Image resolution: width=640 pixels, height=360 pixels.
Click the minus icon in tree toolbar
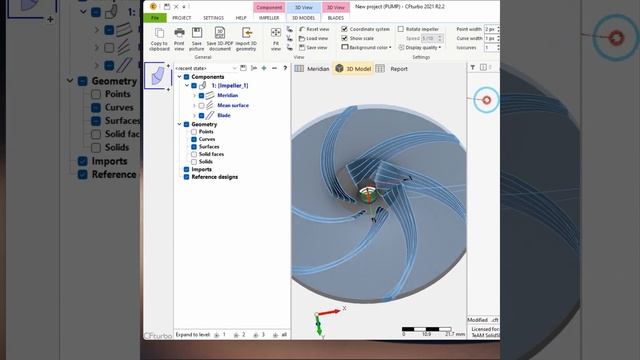pyautogui.click(x=274, y=68)
